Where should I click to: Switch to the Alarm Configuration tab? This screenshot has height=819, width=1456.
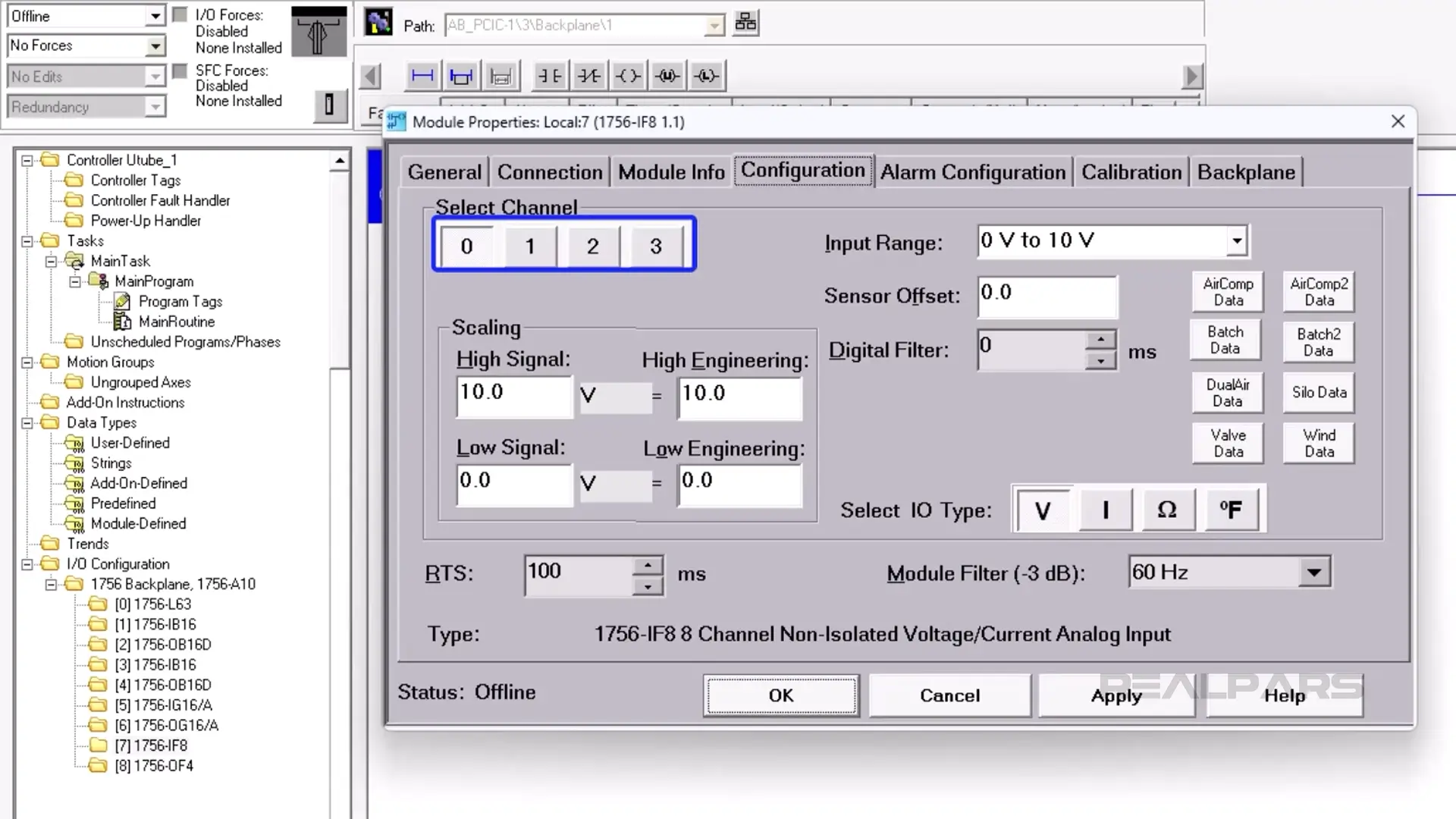[x=973, y=171]
